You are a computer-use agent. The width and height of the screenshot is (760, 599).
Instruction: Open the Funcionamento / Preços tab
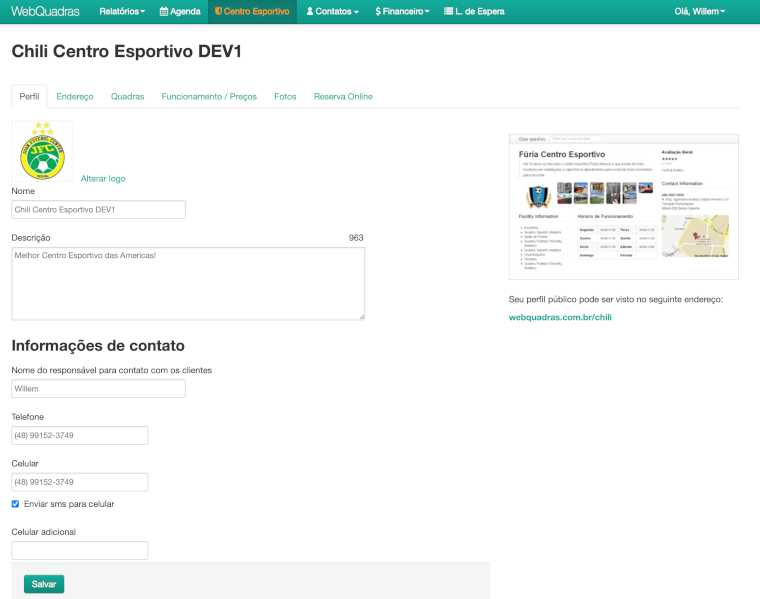pos(209,96)
